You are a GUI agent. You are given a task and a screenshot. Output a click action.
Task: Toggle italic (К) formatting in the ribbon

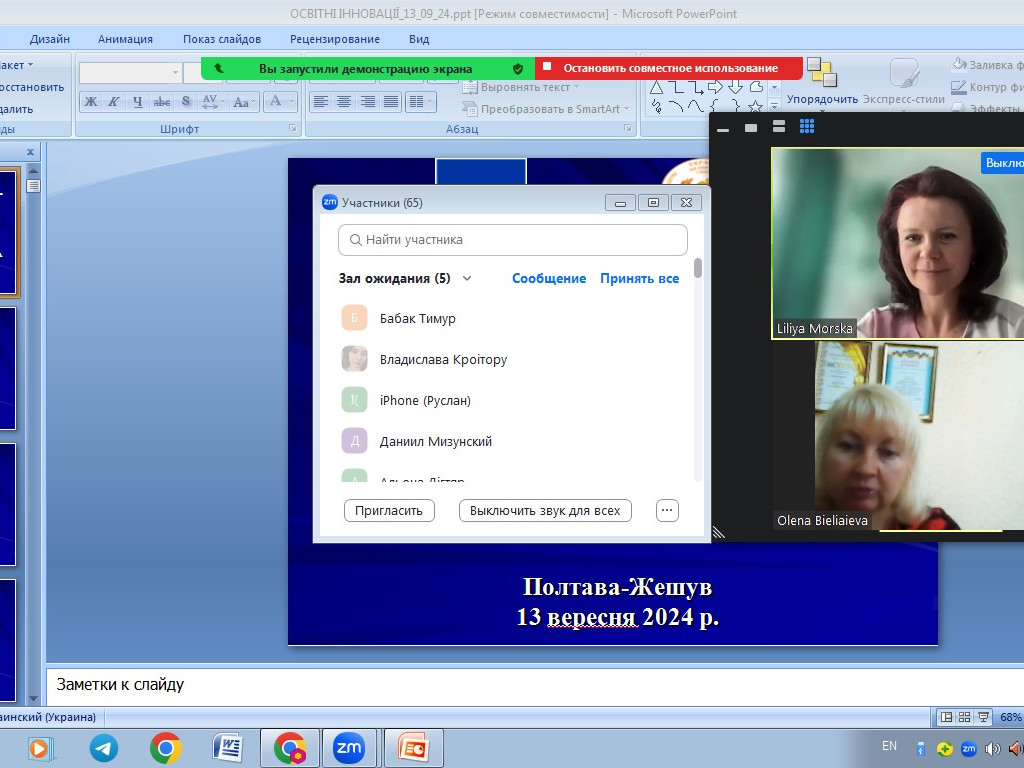pyautogui.click(x=114, y=102)
